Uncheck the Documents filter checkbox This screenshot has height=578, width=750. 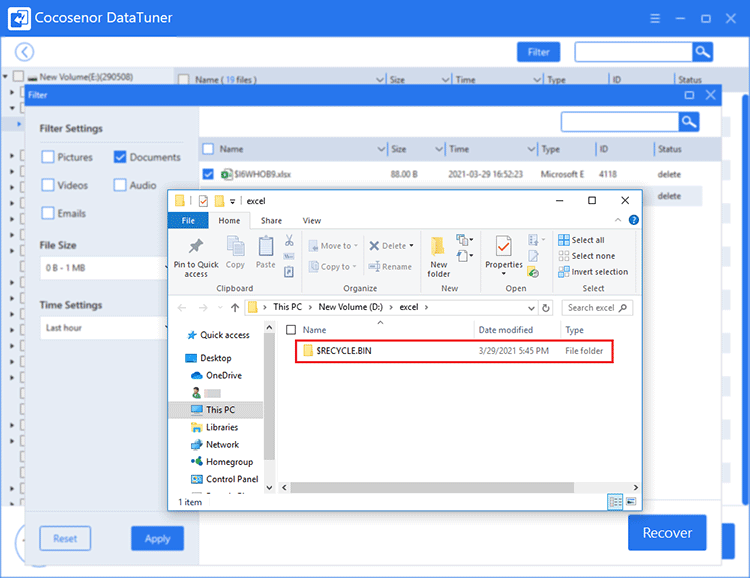[x=120, y=157]
